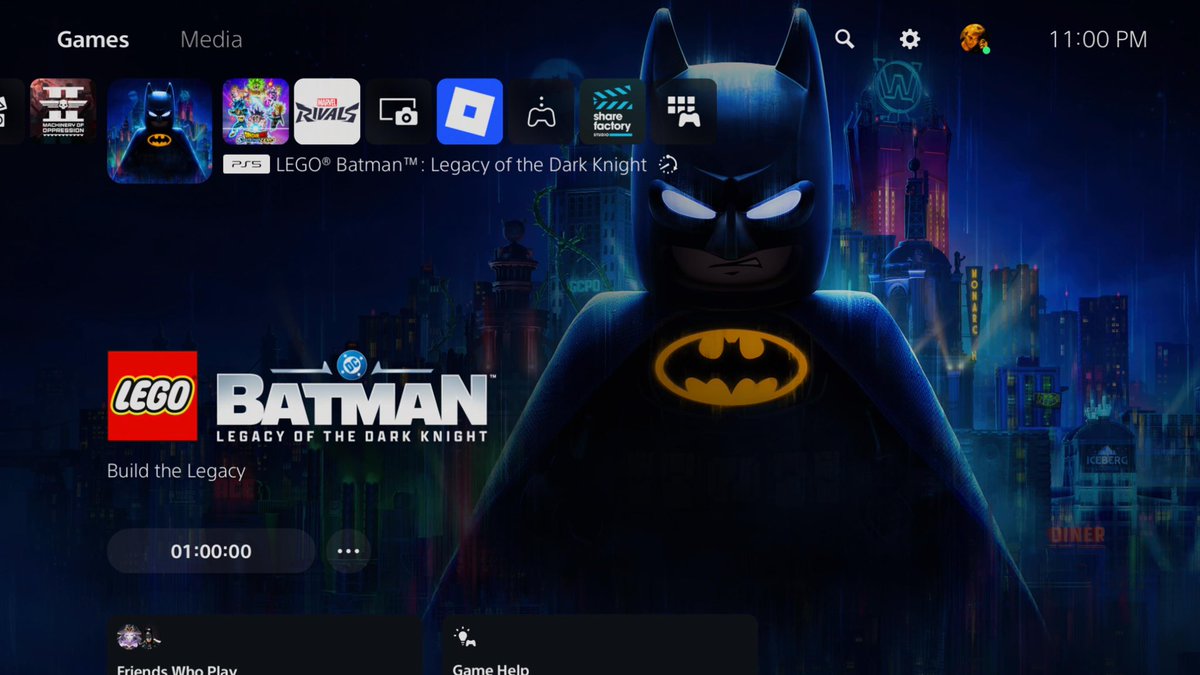1200x675 pixels.
Task: Select the Dragon Ball game tile
Action: pos(255,111)
